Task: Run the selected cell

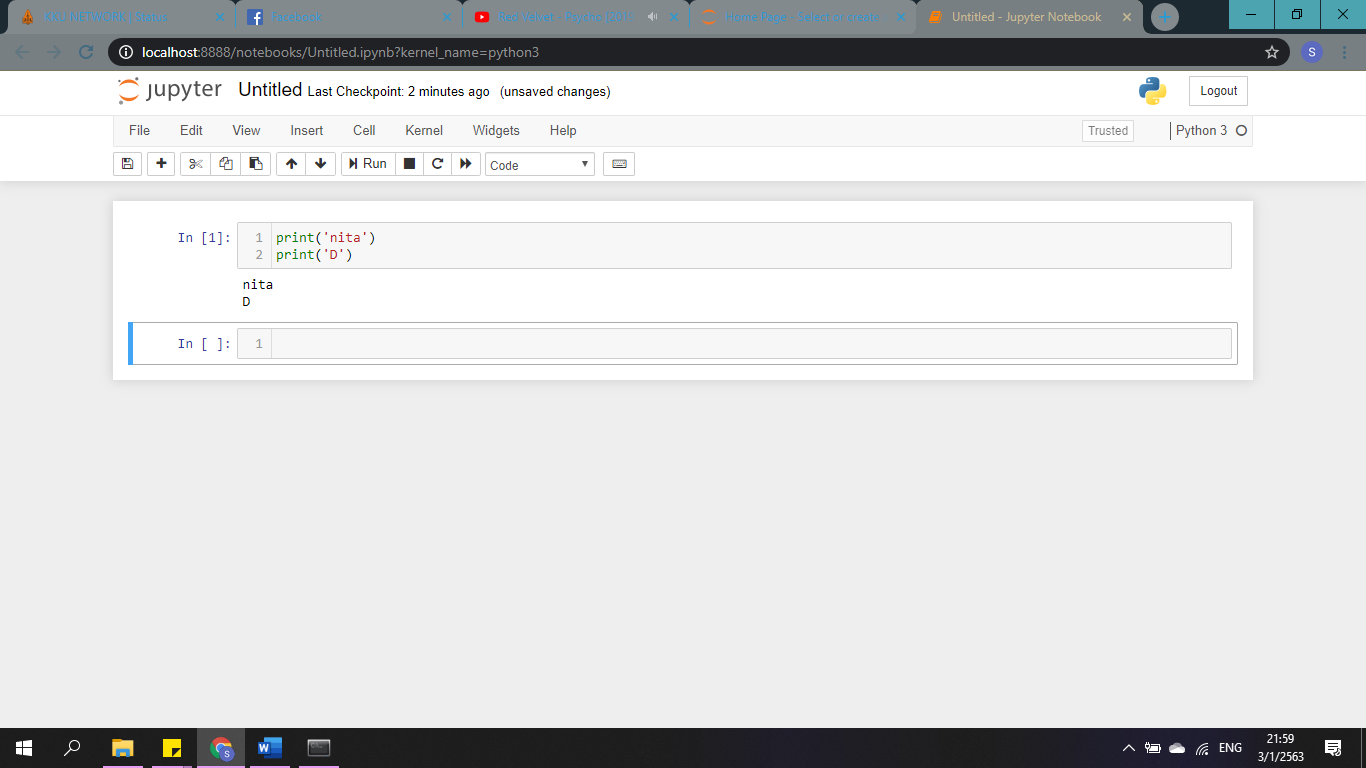Action: (x=367, y=164)
